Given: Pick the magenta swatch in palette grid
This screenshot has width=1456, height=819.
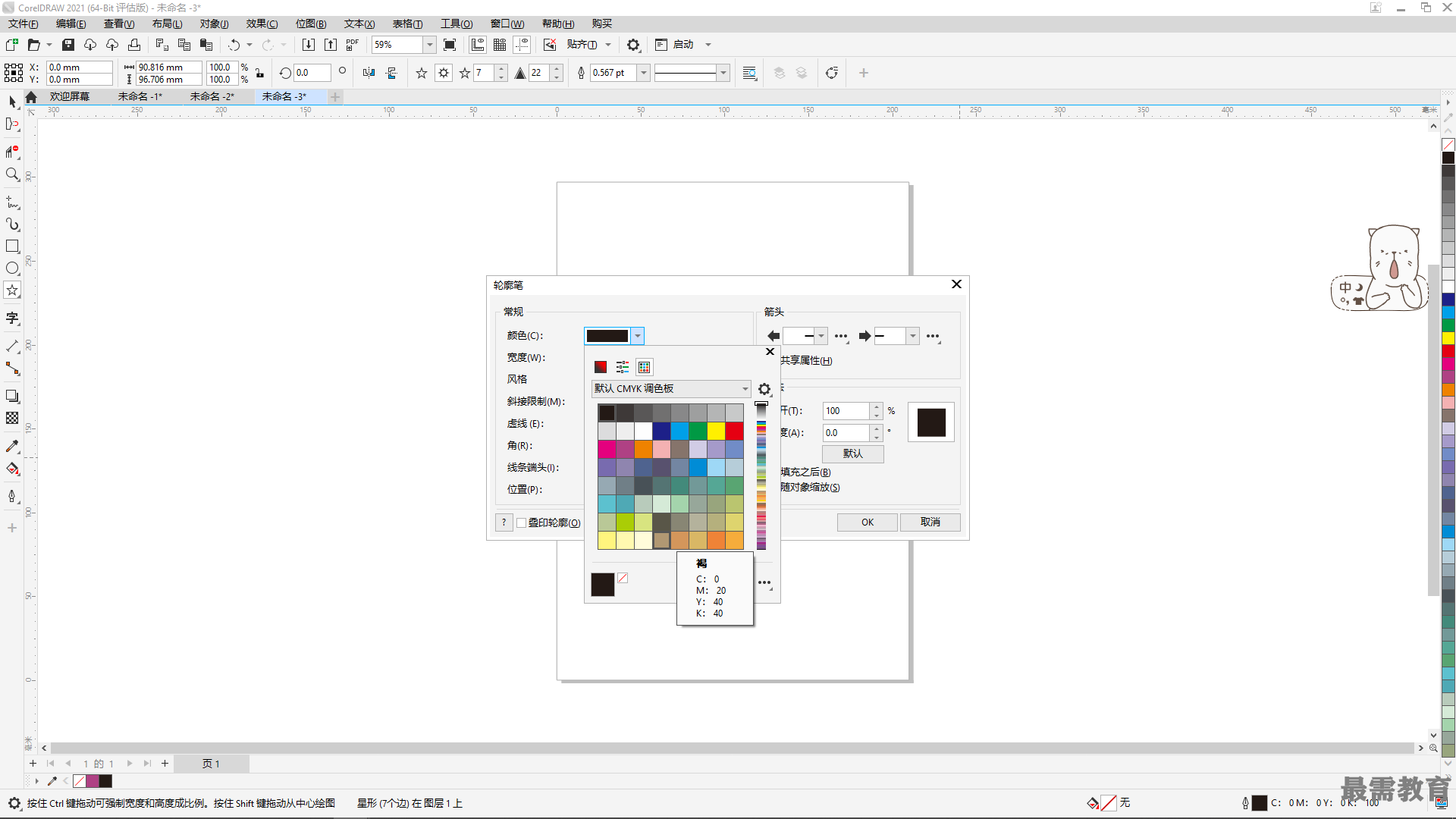Looking at the screenshot, I should (x=607, y=449).
